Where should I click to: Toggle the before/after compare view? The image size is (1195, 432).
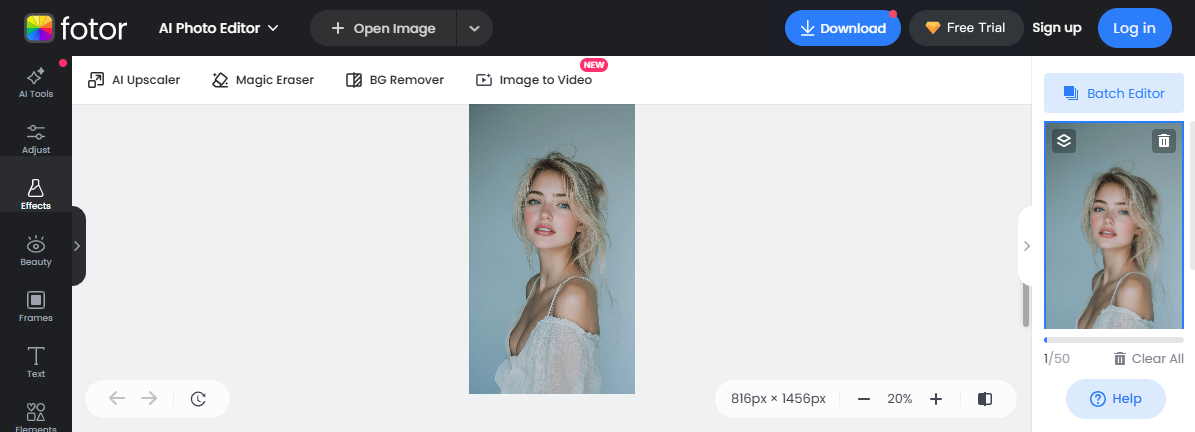point(985,399)
